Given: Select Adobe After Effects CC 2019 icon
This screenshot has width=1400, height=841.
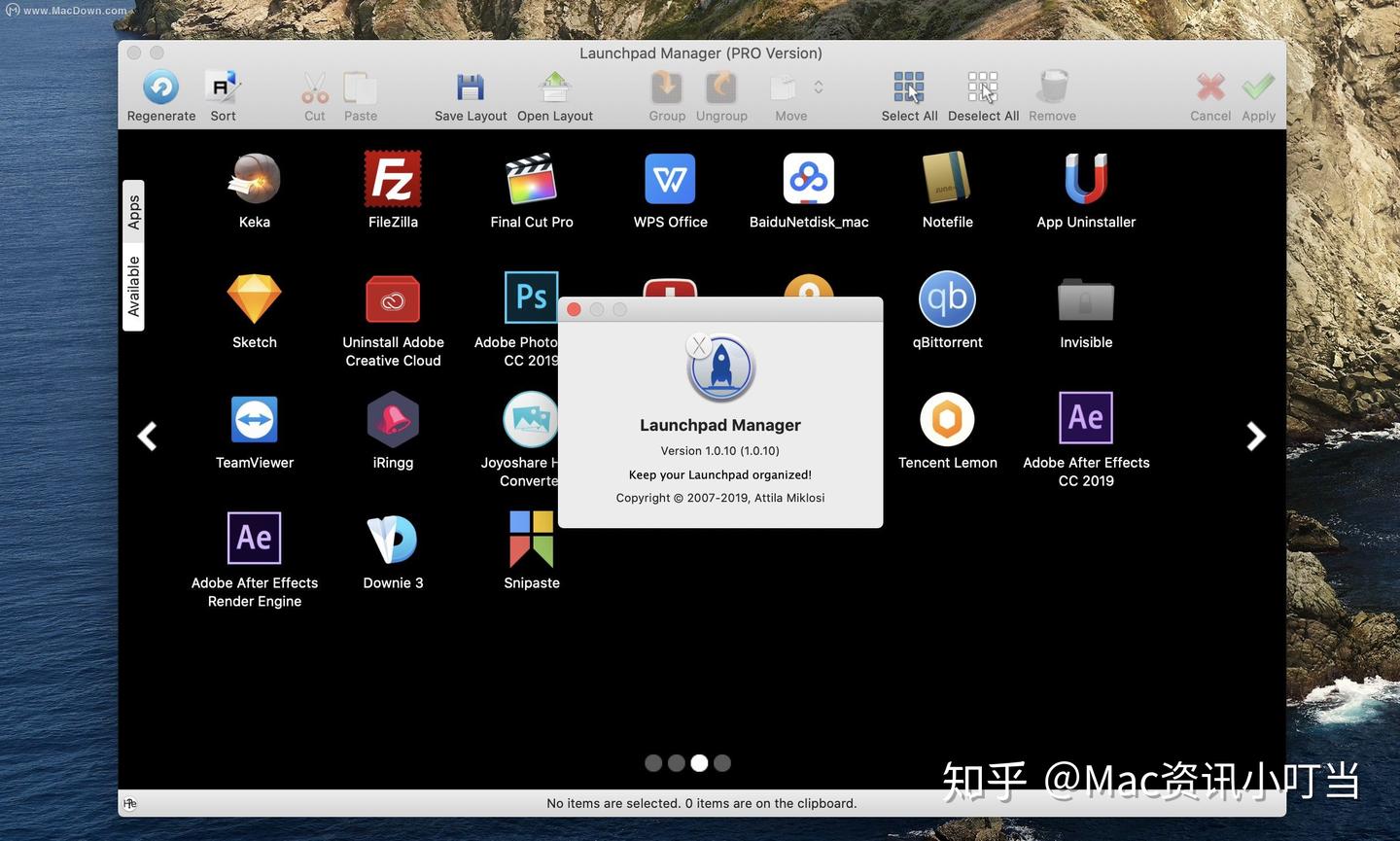Looking at the screenshot, I should 1086,418.
